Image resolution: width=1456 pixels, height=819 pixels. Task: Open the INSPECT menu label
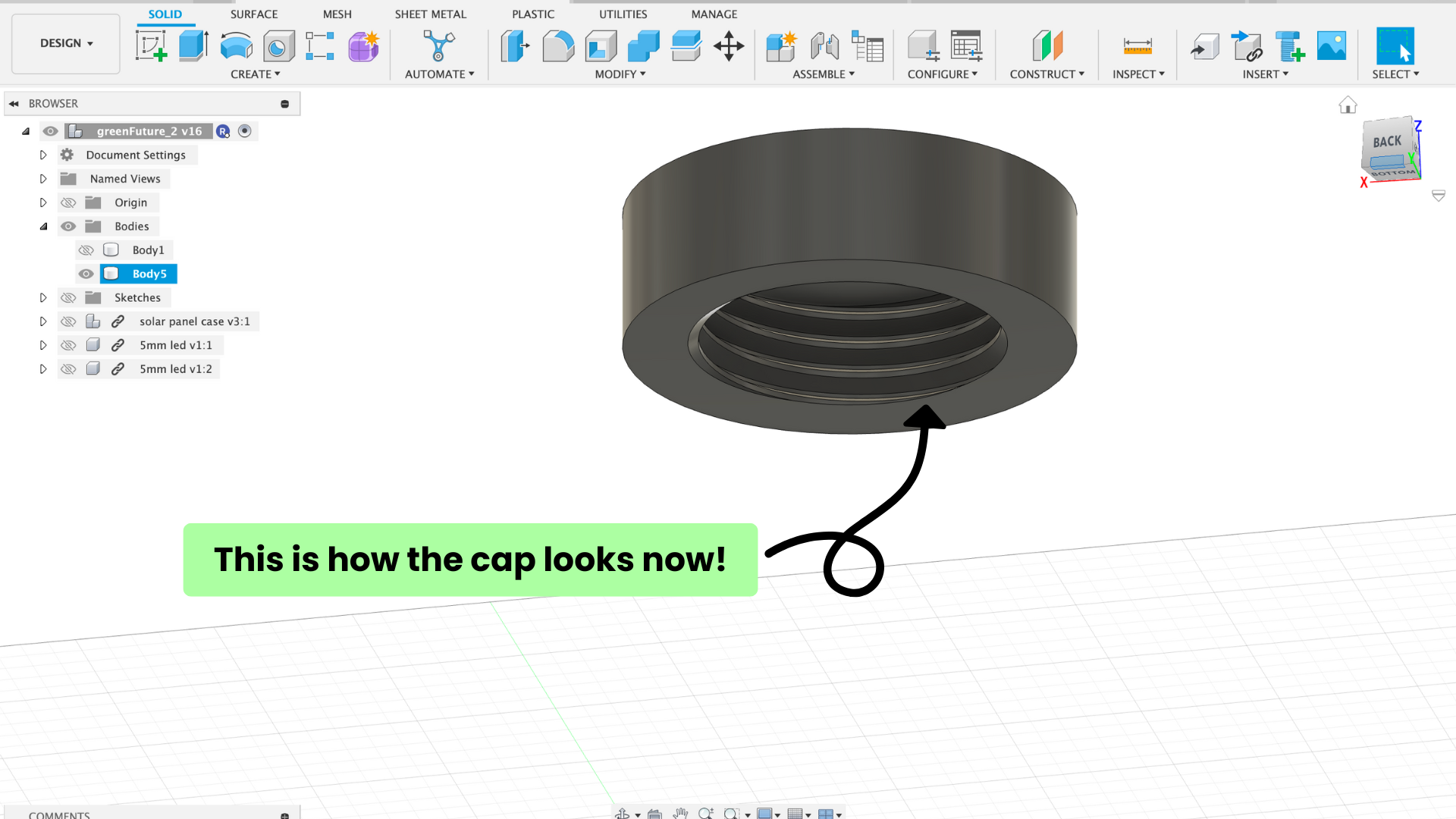[1138, 74]
